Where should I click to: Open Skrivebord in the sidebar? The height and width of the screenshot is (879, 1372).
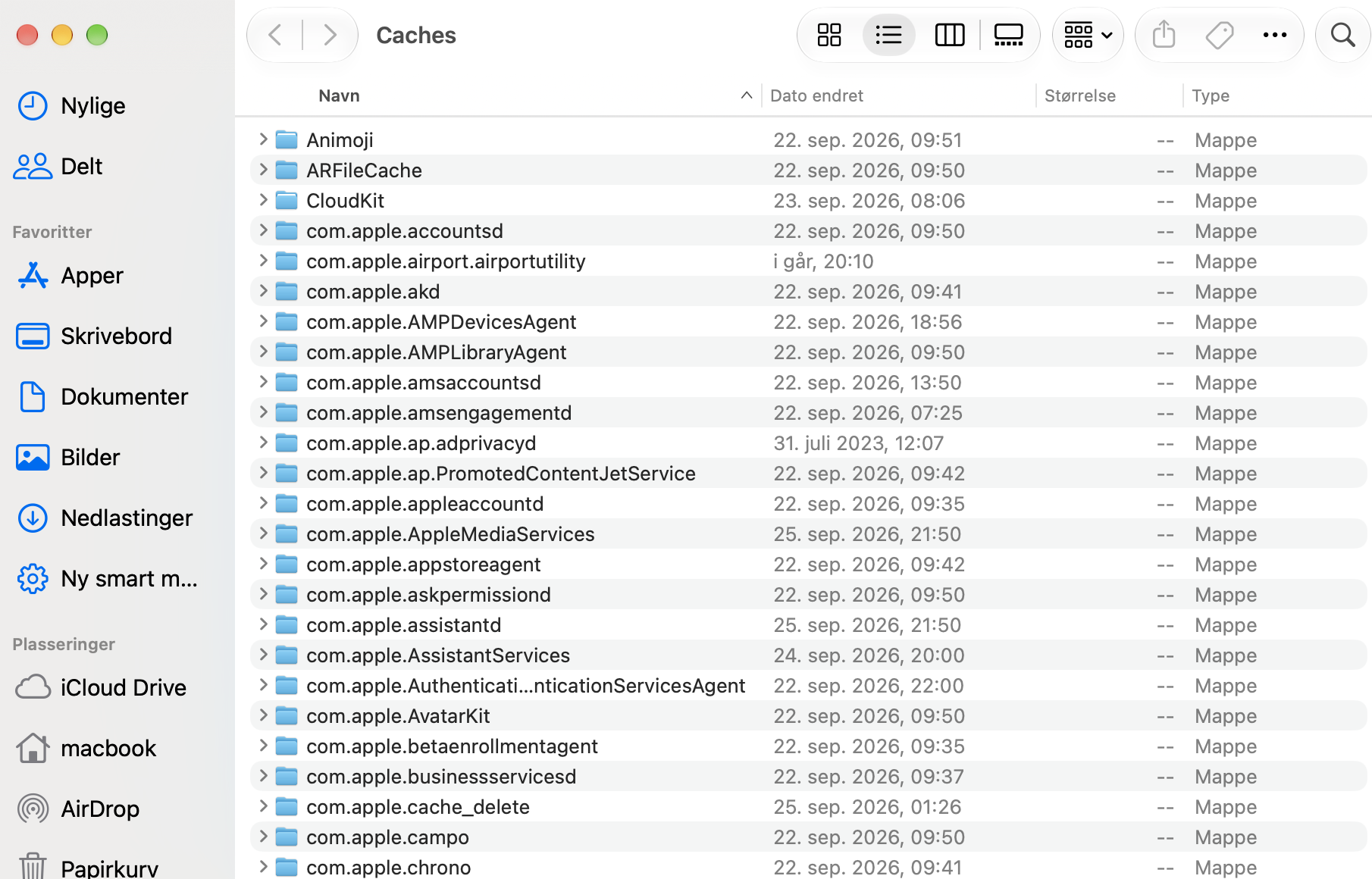[94, 336]
